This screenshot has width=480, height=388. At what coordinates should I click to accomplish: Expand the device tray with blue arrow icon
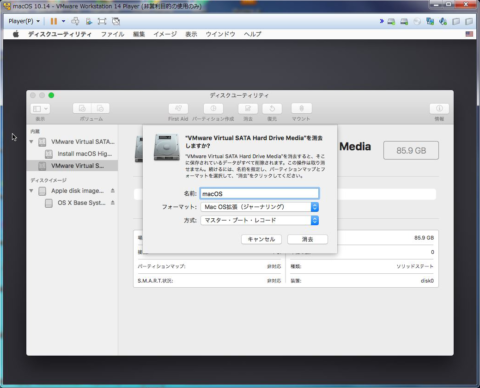(x=382, y=21)
